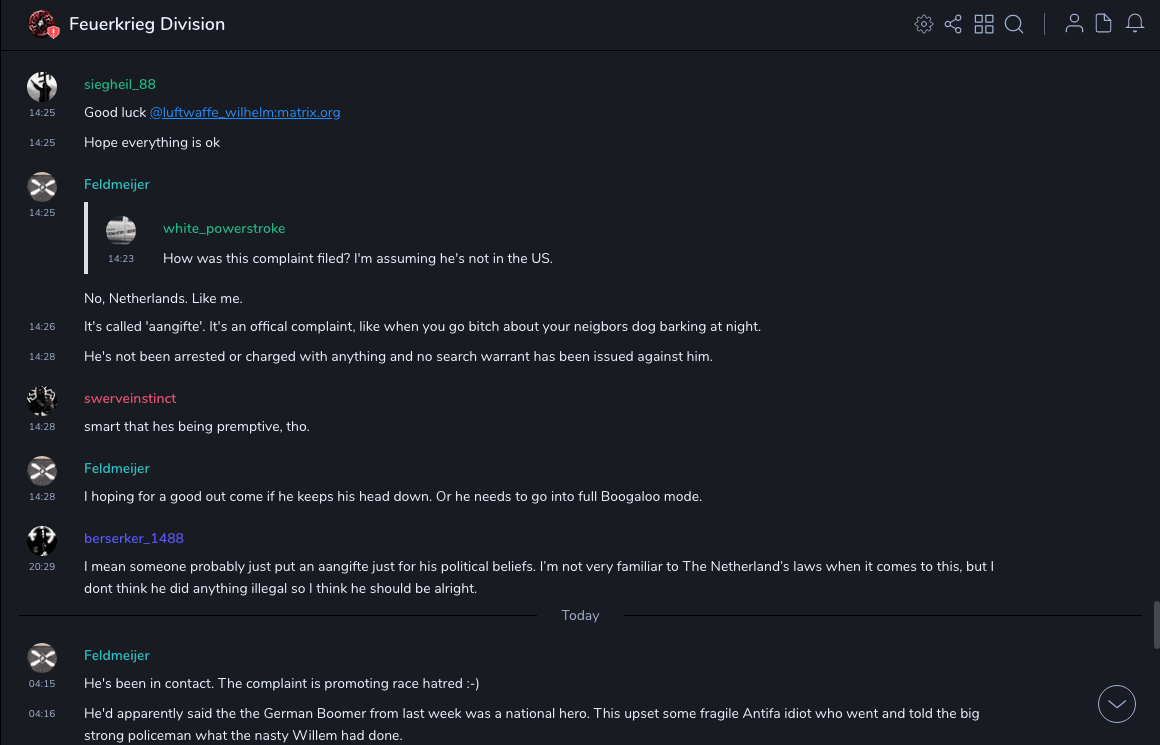Click the 14:23 timestamp in quoted reply

click(121, 259)
